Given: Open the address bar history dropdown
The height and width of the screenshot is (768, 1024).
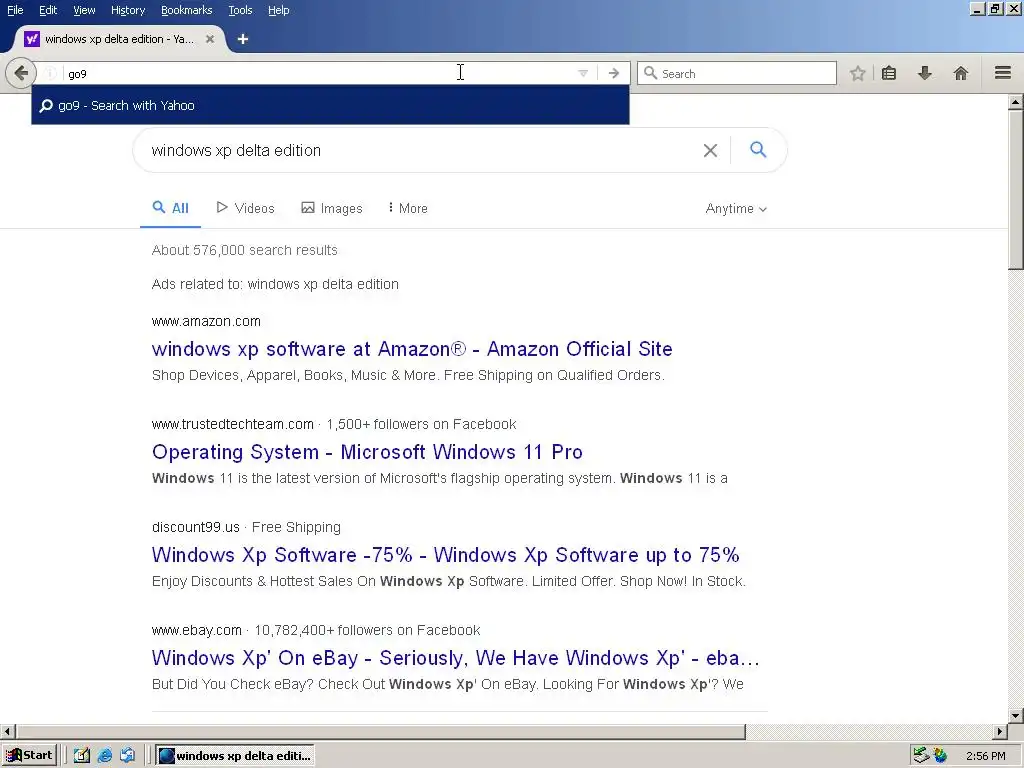Looking at the screenshot, I should [x=583, y=73].
